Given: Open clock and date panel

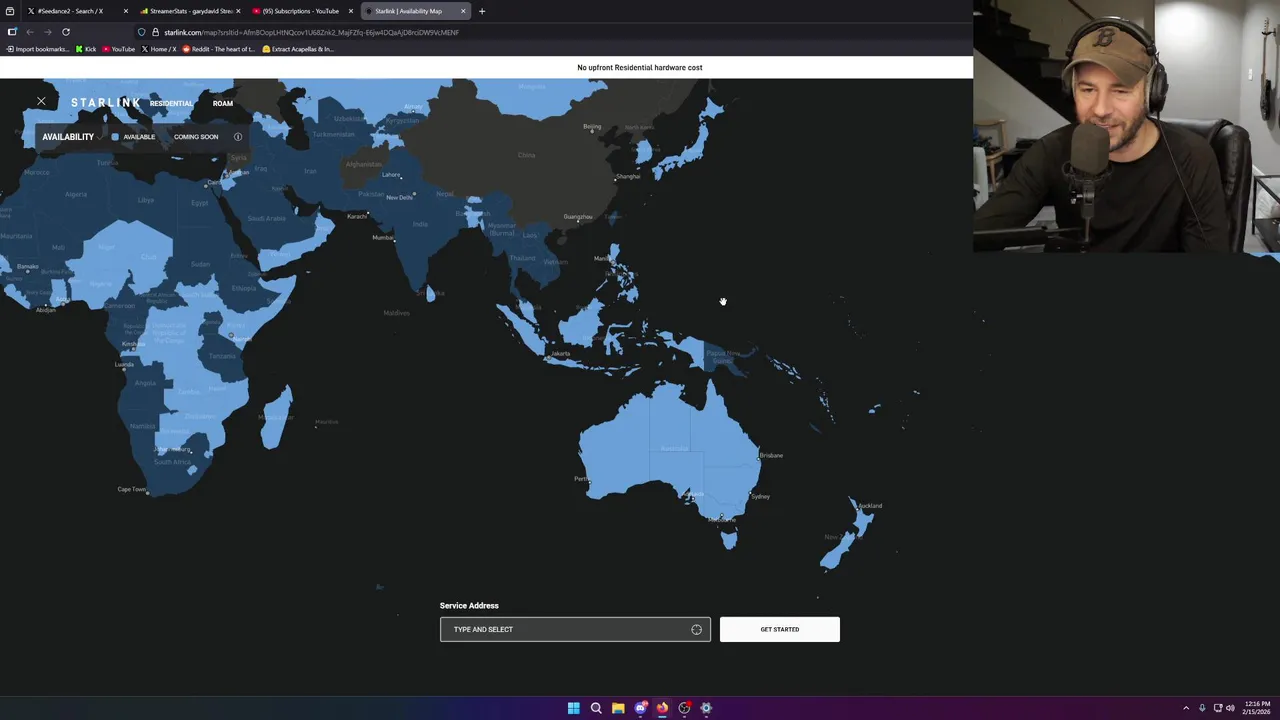Looking at the screenshot, I should click(1256, 708).
